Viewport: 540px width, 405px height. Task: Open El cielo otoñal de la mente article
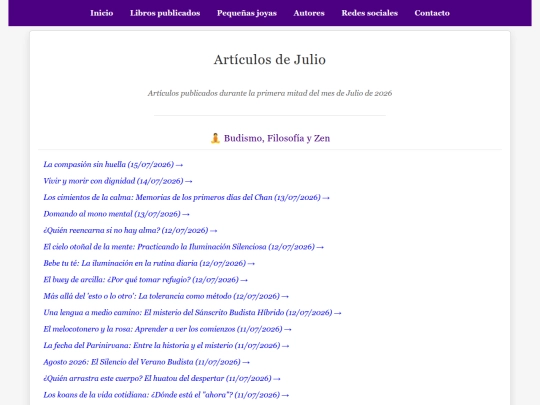[x=184, y=247]
